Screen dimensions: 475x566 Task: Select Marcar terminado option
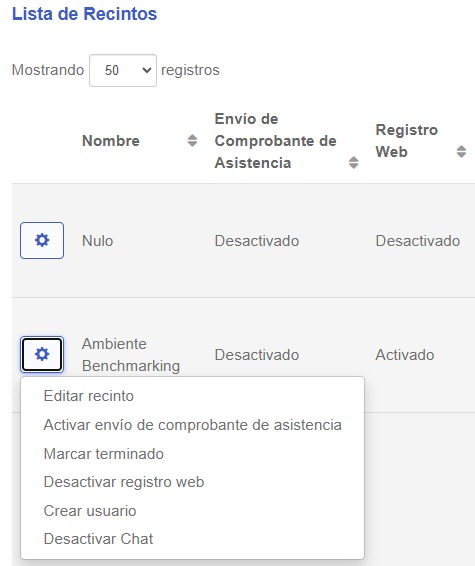coord(104,454)
